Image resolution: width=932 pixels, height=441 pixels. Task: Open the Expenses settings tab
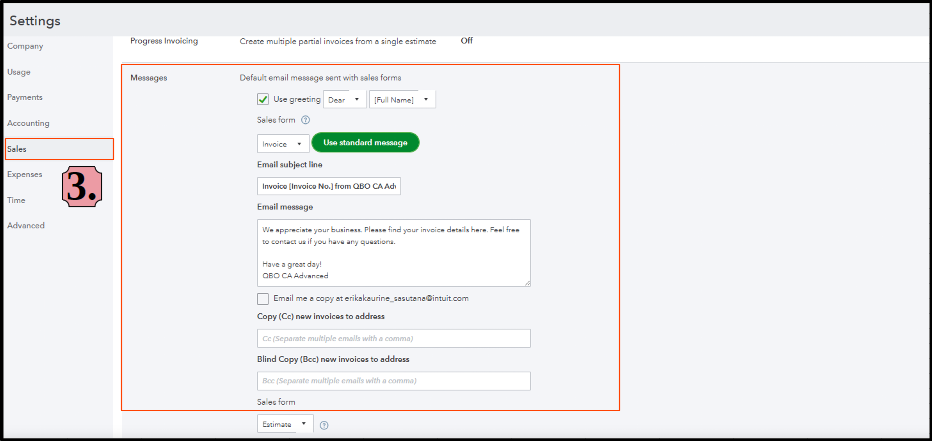[x=25, y=175]
